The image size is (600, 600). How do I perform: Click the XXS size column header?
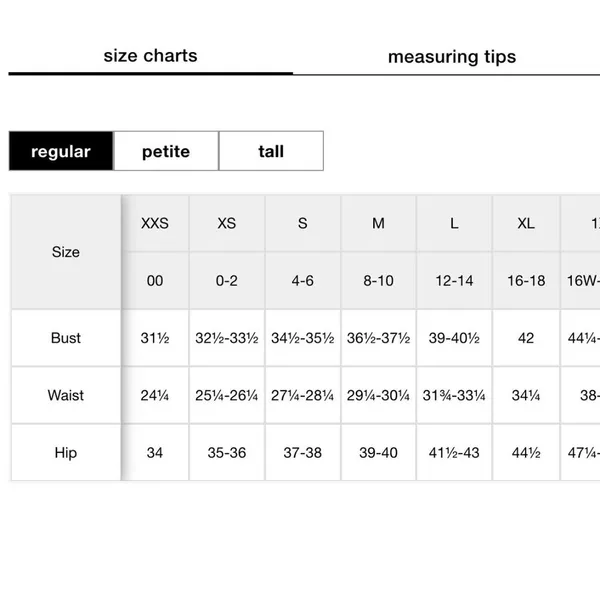pos(155,223)
